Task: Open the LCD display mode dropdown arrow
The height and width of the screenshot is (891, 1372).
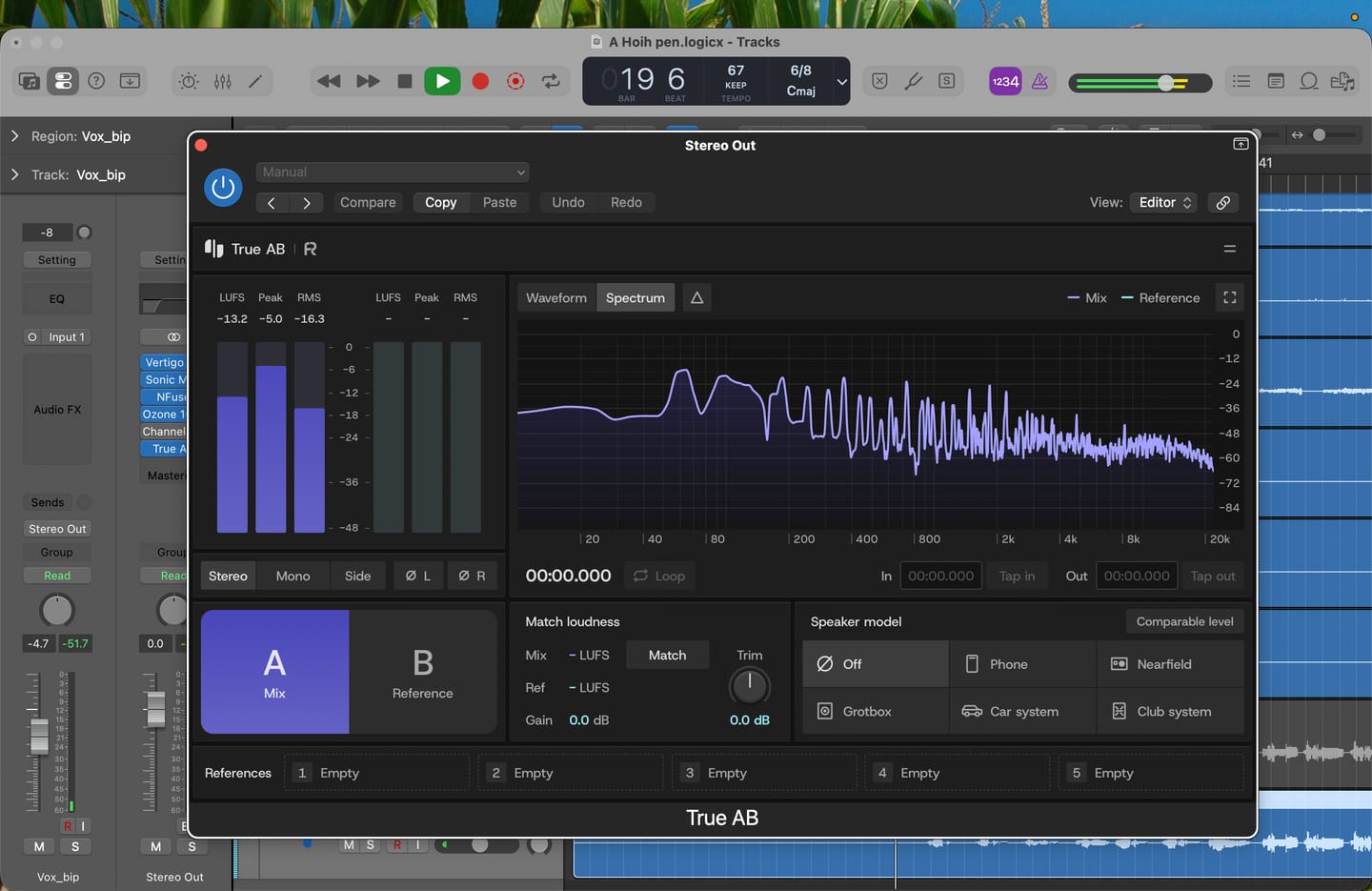Action: pos(841,82)
